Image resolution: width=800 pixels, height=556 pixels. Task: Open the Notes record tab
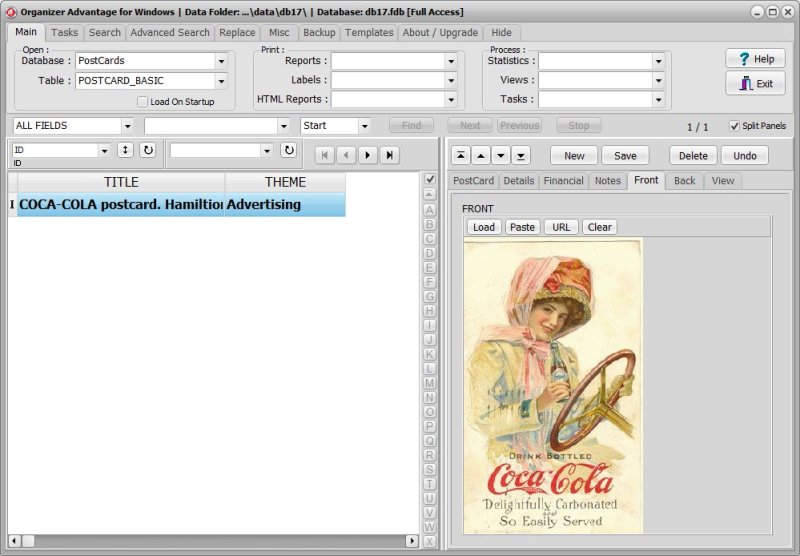(608, 181)
